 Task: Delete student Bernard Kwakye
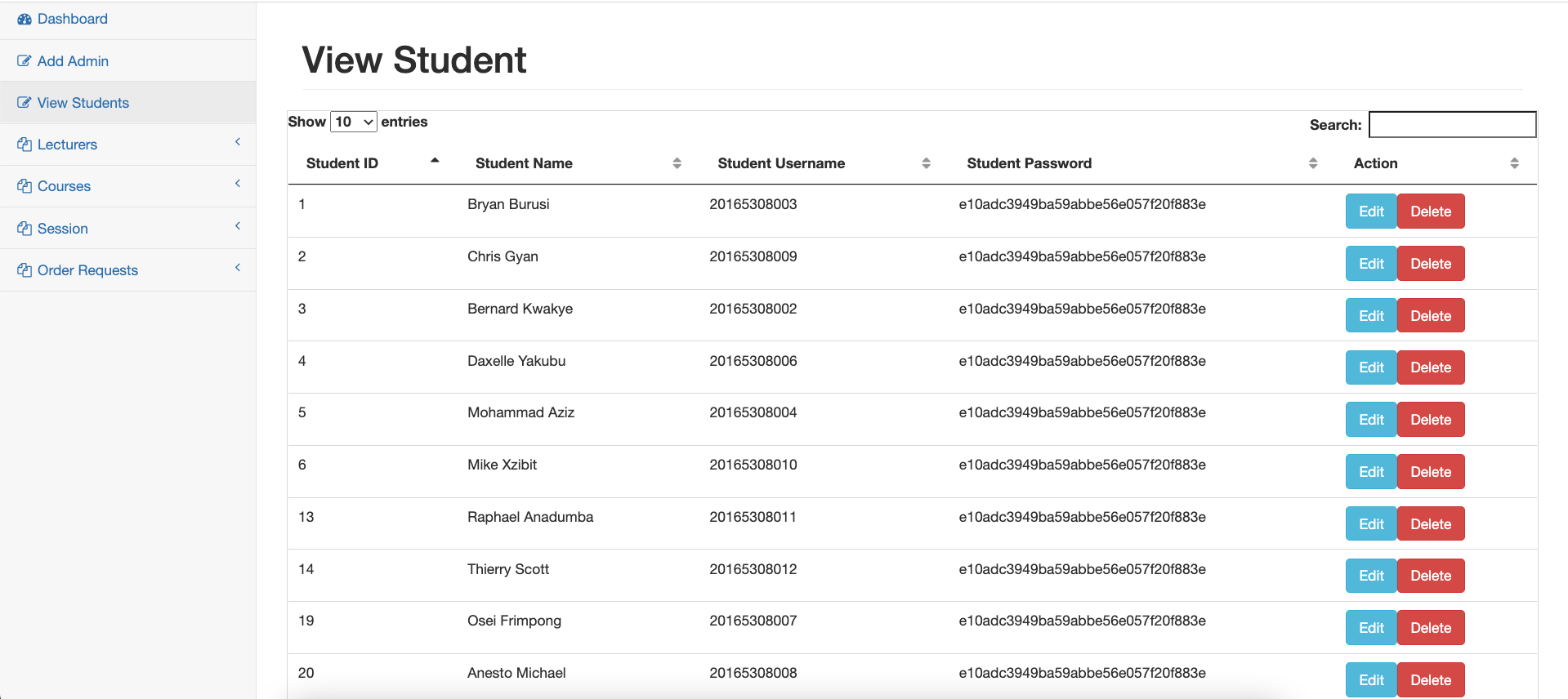1431,316
